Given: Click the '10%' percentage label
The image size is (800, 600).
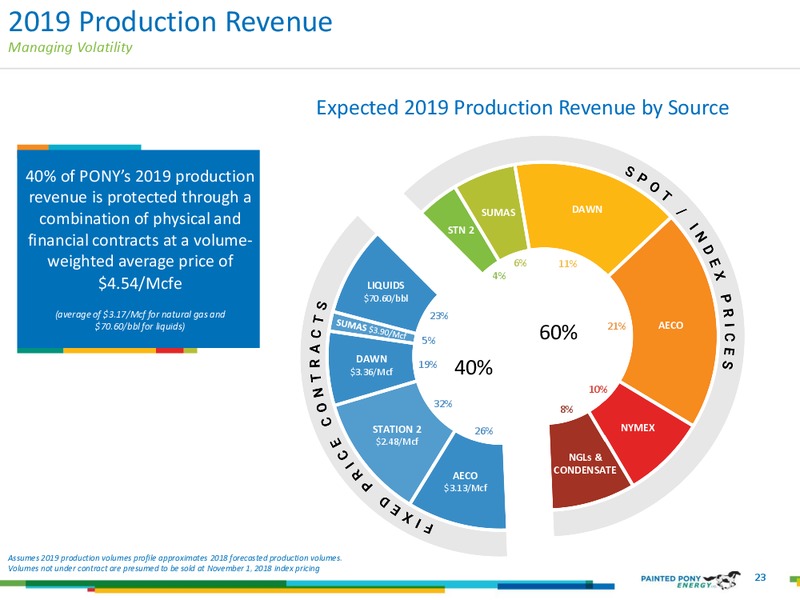Looking at the screenshot, I should tap(598, 389).
